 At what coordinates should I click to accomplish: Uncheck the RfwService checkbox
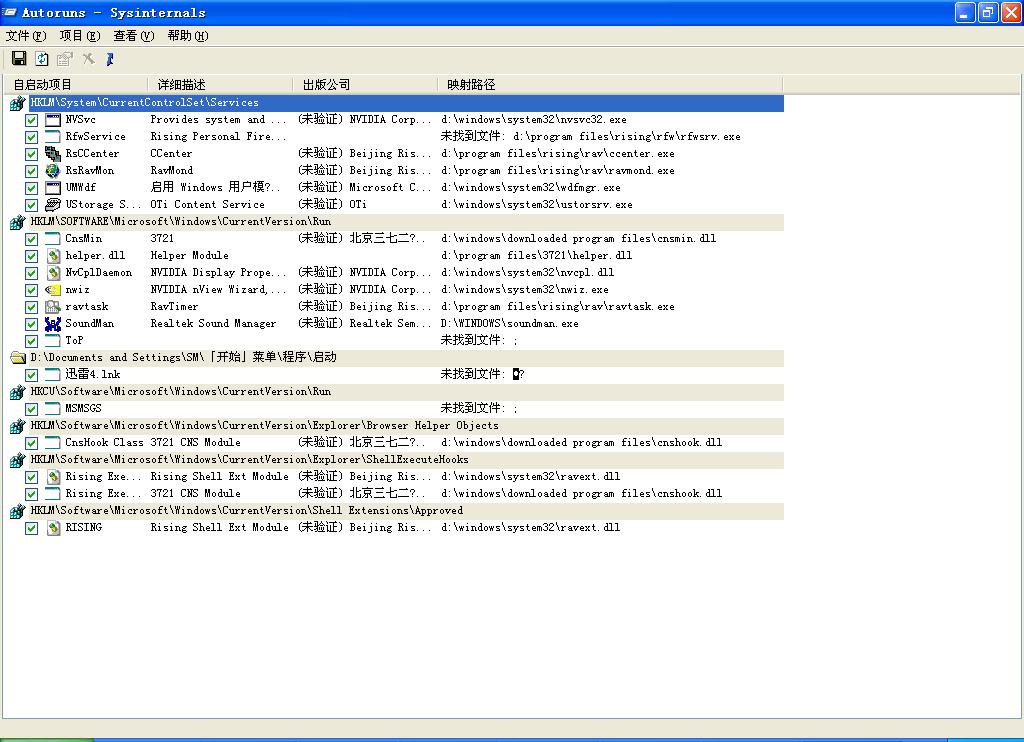pyautogui.click(x=31, y=137)
